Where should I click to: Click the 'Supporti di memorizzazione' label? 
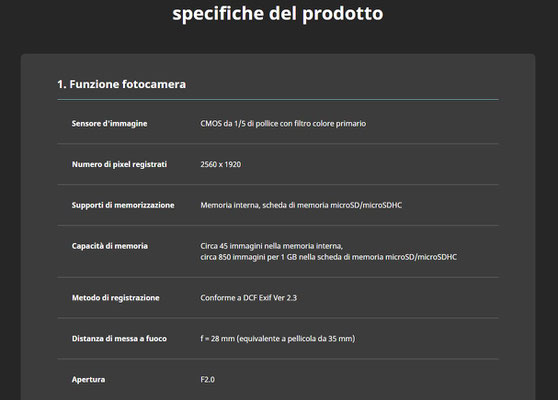123,205
